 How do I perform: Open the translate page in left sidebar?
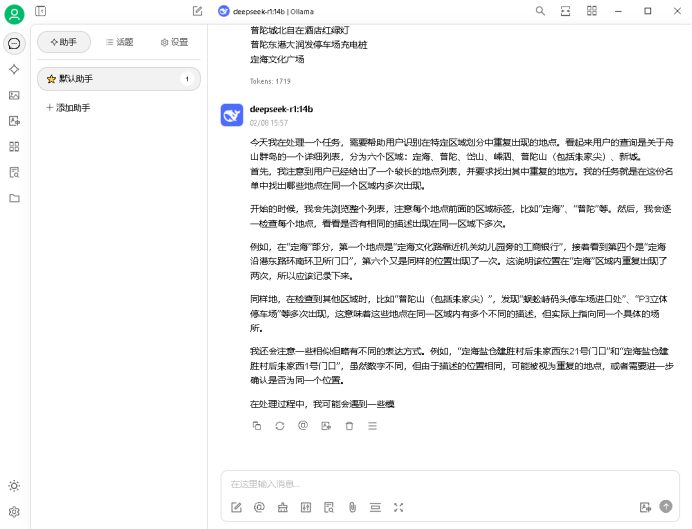[x=14, y=121]
